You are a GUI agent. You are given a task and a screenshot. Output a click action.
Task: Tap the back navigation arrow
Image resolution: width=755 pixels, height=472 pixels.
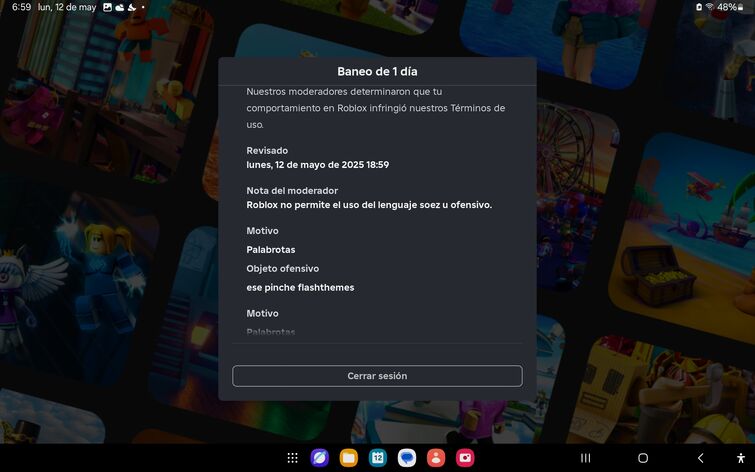click(x=701, y=458)
